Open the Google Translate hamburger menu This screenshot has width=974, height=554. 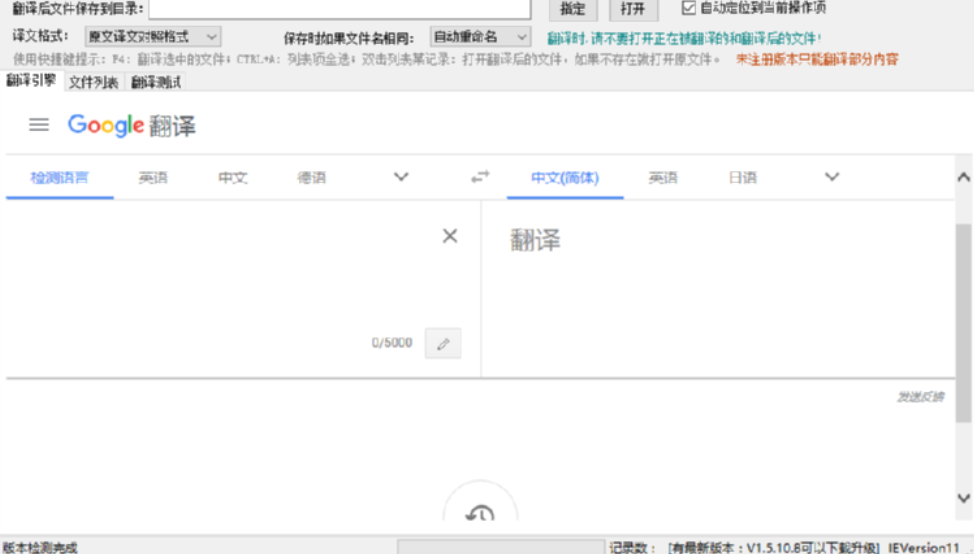[x=39, y=125]
